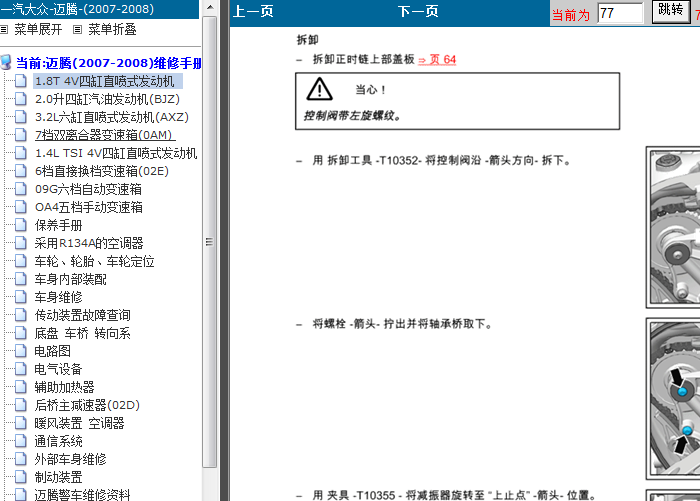700x501 pixels.
Task: Click the page icon beside 保养手册
Action: coord(21,225)
